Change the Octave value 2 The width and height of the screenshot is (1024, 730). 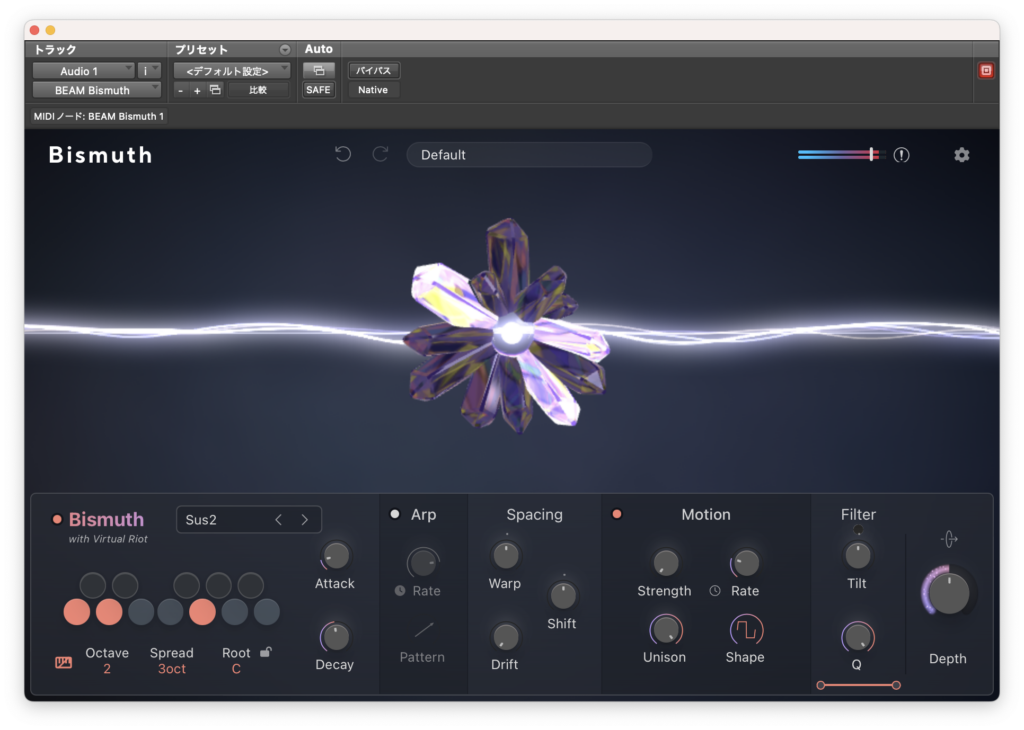[x=107, y=669]
